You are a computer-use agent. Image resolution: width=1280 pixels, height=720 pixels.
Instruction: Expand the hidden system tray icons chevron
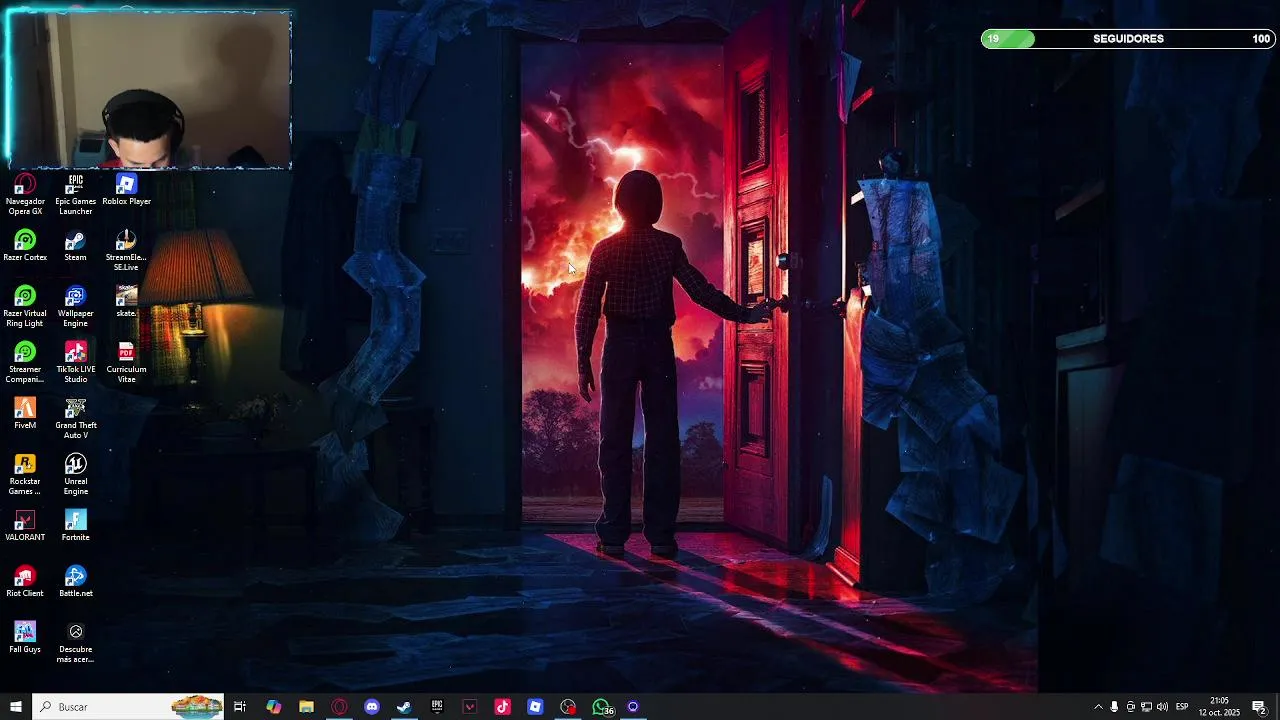click(1098, 707)
